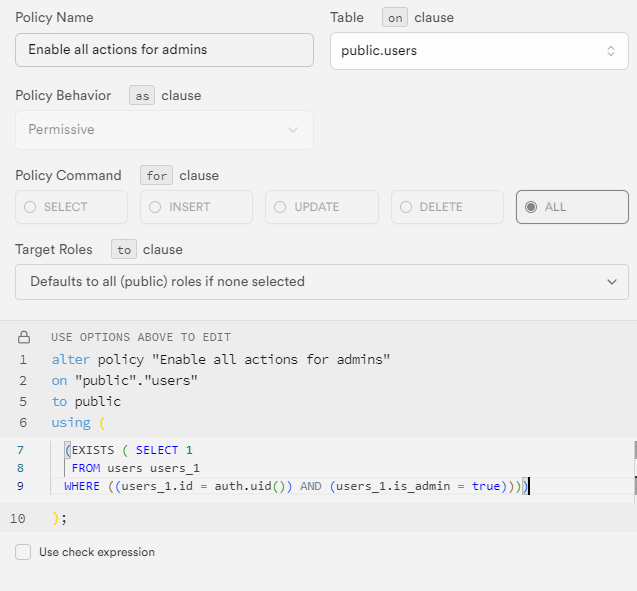This screenshot has width=637, height=591.
Task: Open the public.users table dropdown
Action: pos(479,51)
